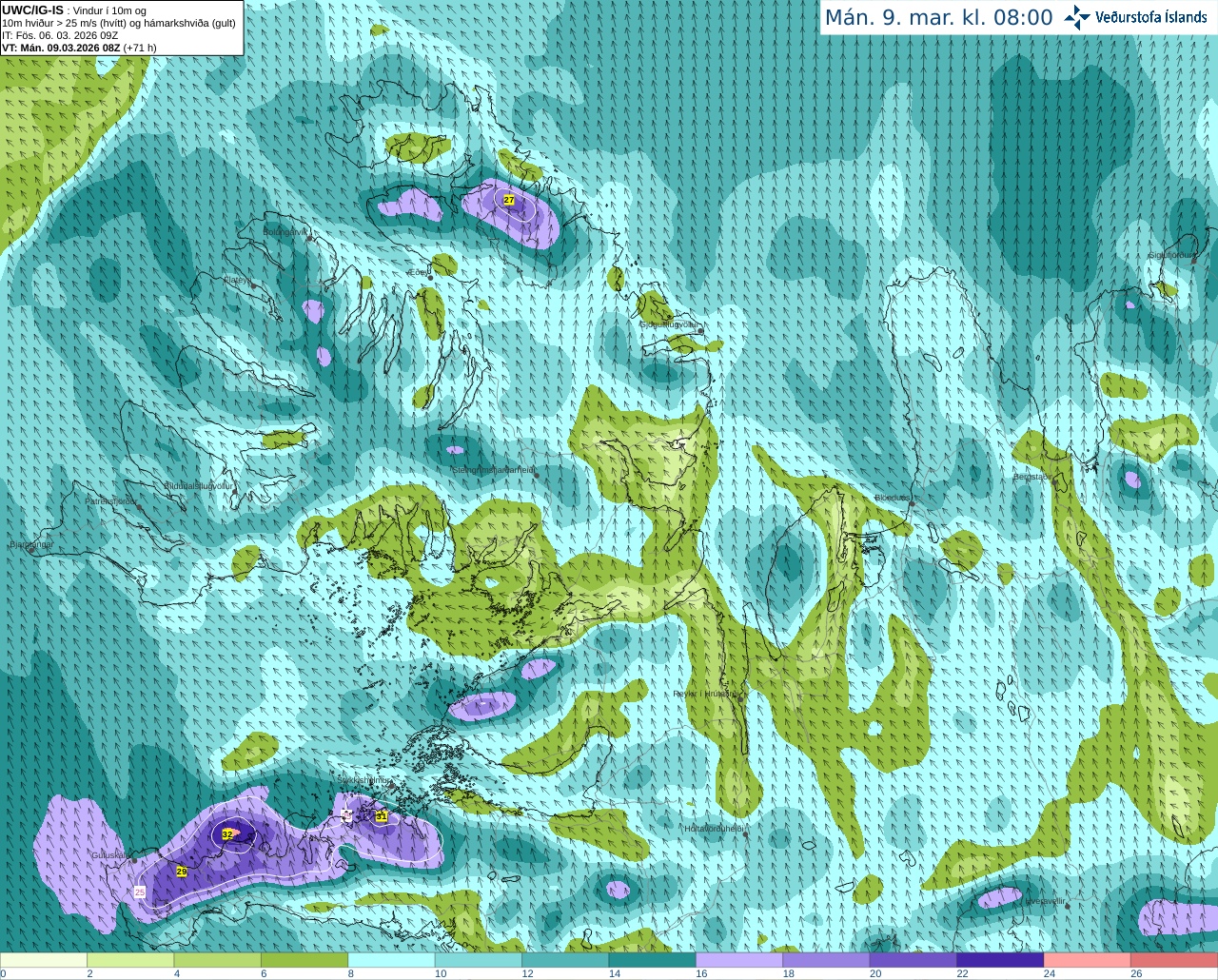Click the Gjögurflugvöllur place label

pyautogui.click(x=670, y=323)
